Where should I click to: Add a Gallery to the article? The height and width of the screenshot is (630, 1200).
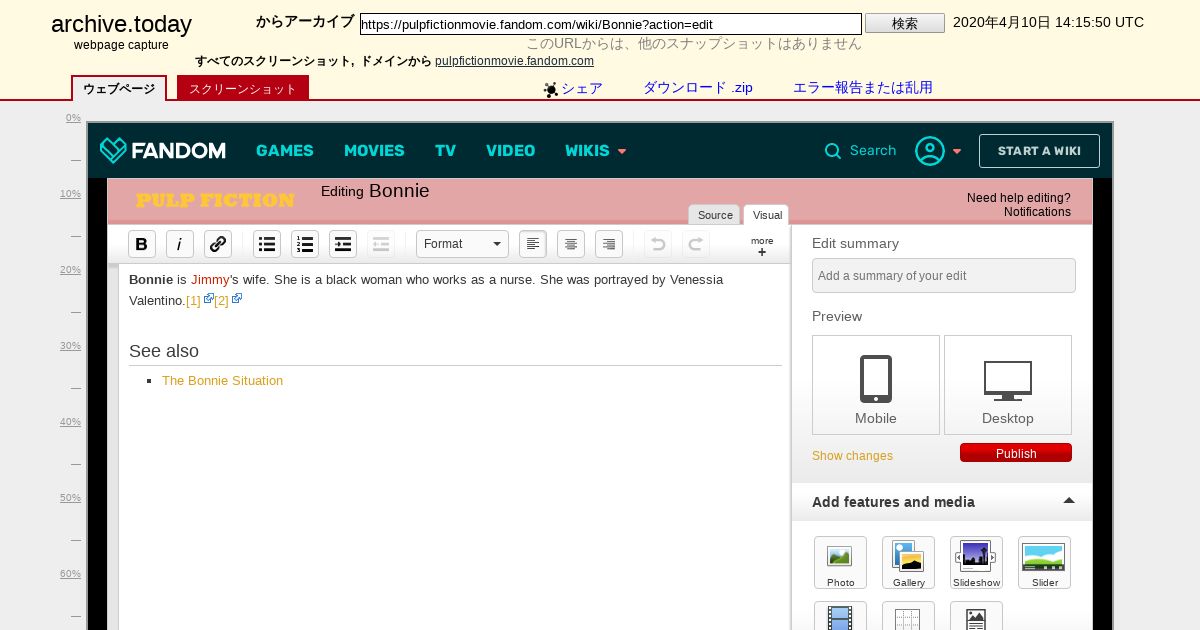click(908, 563)
